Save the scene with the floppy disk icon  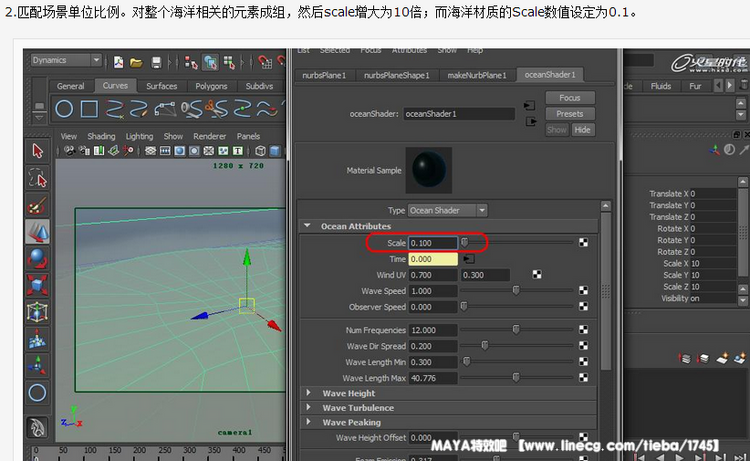point(156,62)
